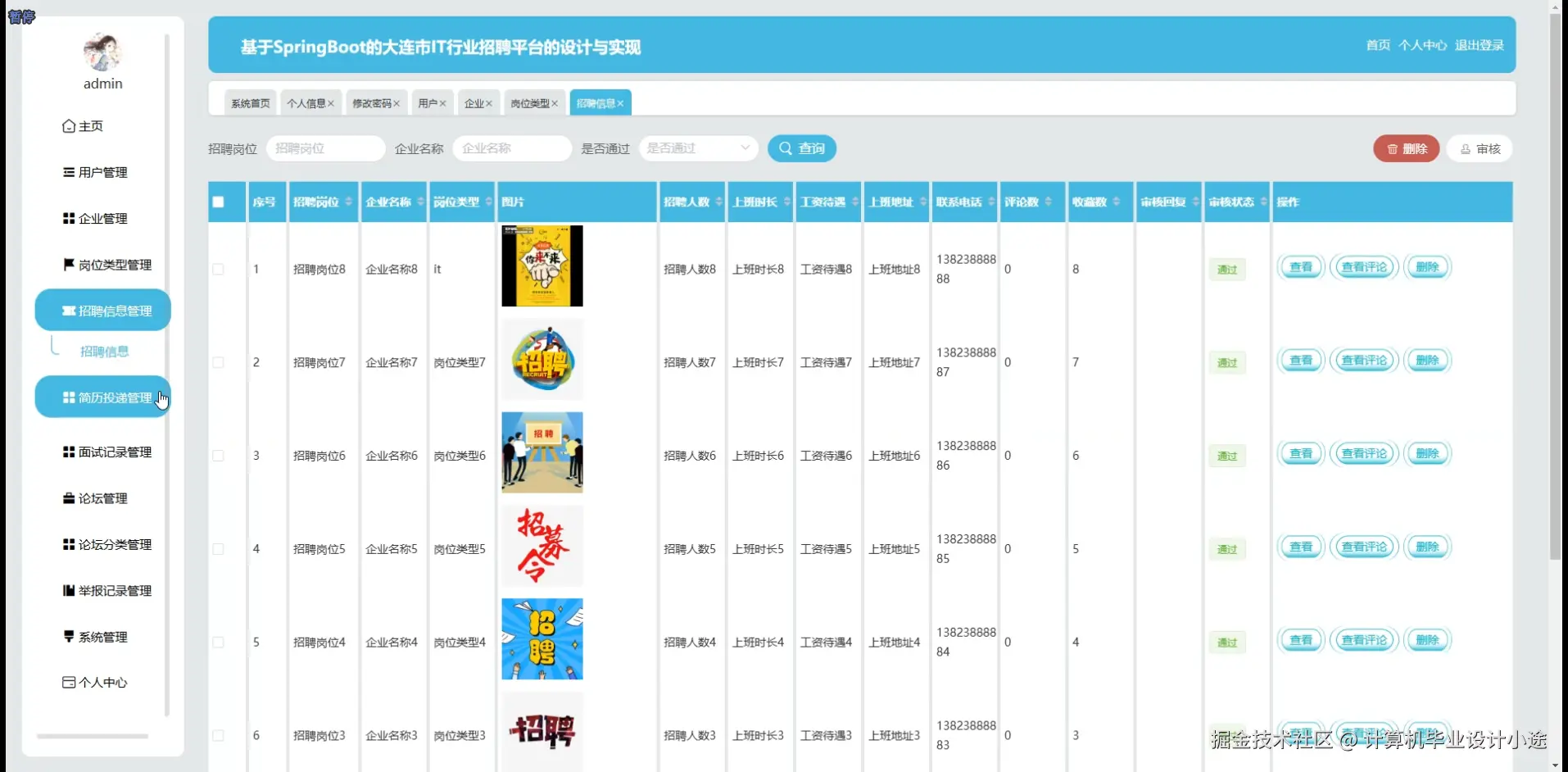1568x772 pixels.
Task: Click the 审核 review button
Action: click(1480, 148)
